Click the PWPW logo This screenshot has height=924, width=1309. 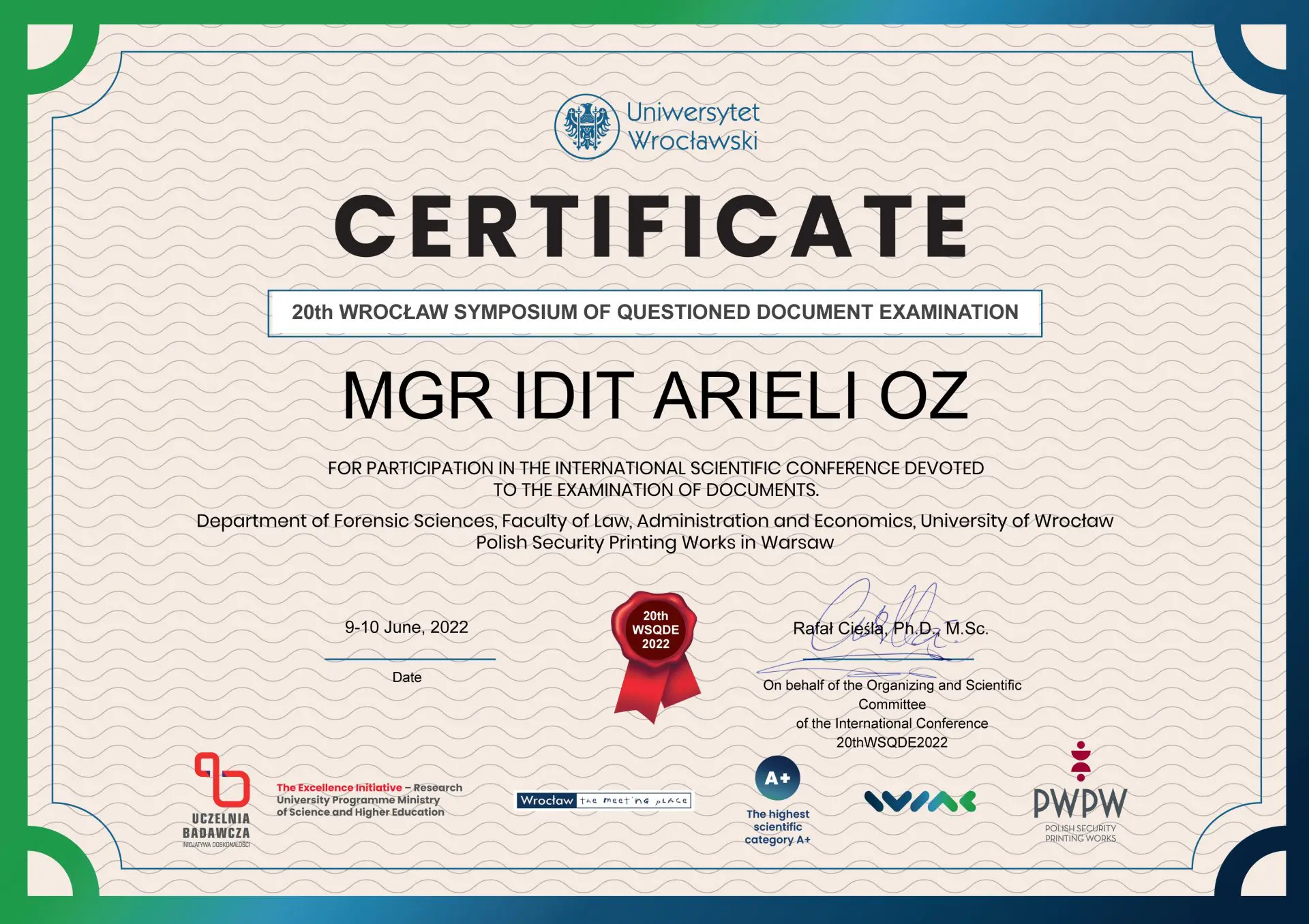pyautogui.click(x=1080, y=803)
